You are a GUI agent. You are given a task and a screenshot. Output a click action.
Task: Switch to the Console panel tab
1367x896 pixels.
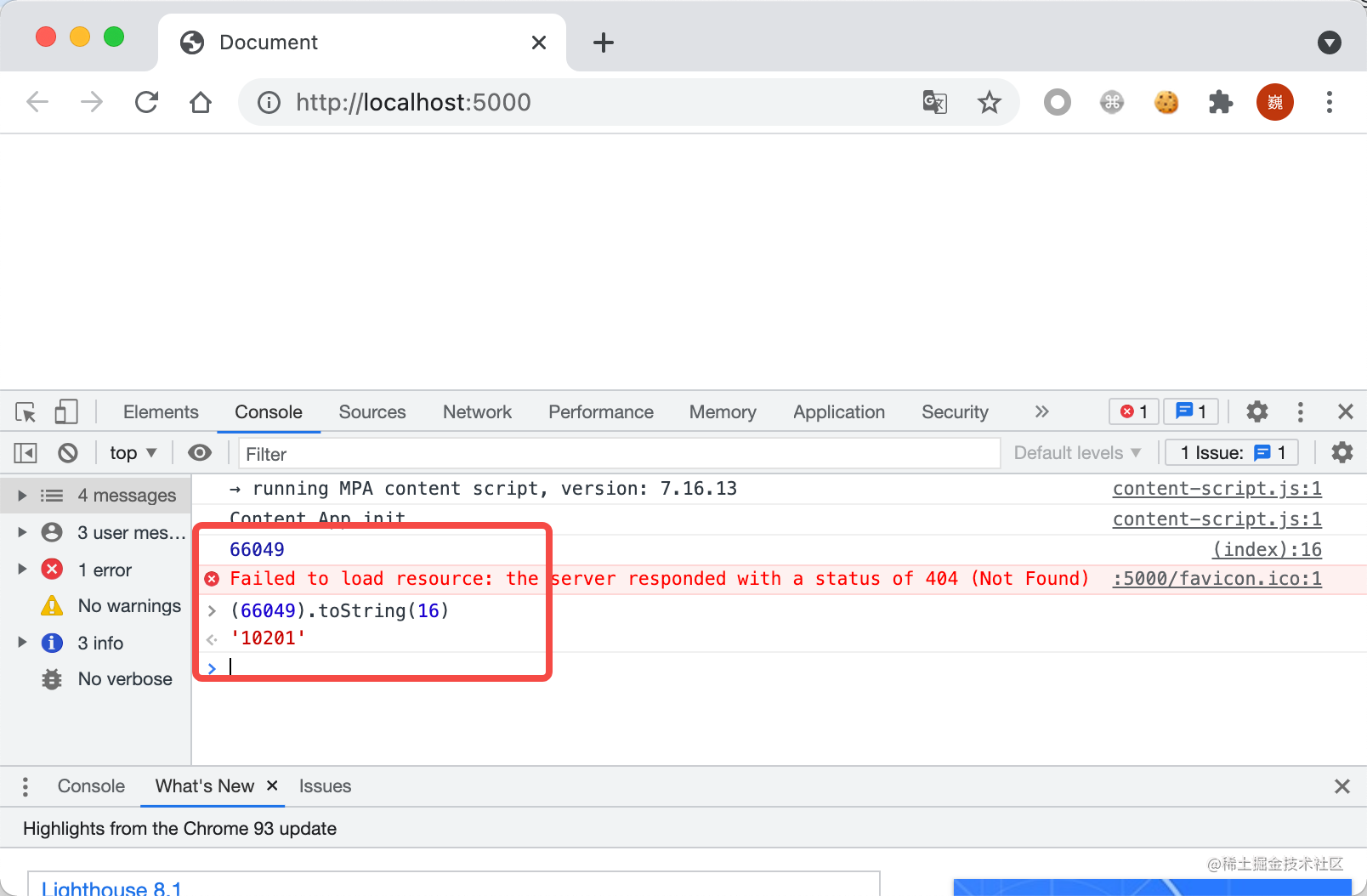point(269,412)
